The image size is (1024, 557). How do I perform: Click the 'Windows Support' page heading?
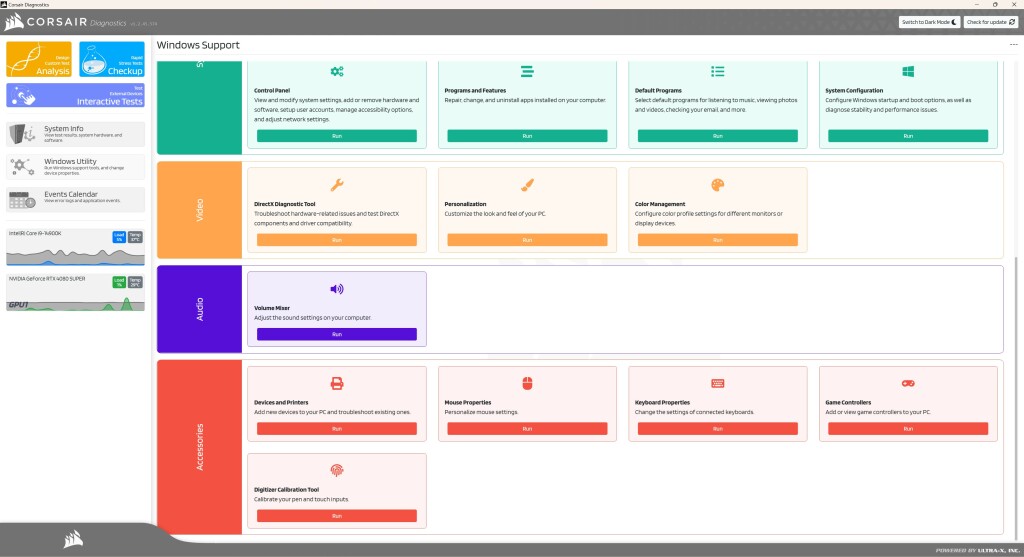[x=198, y=45]
